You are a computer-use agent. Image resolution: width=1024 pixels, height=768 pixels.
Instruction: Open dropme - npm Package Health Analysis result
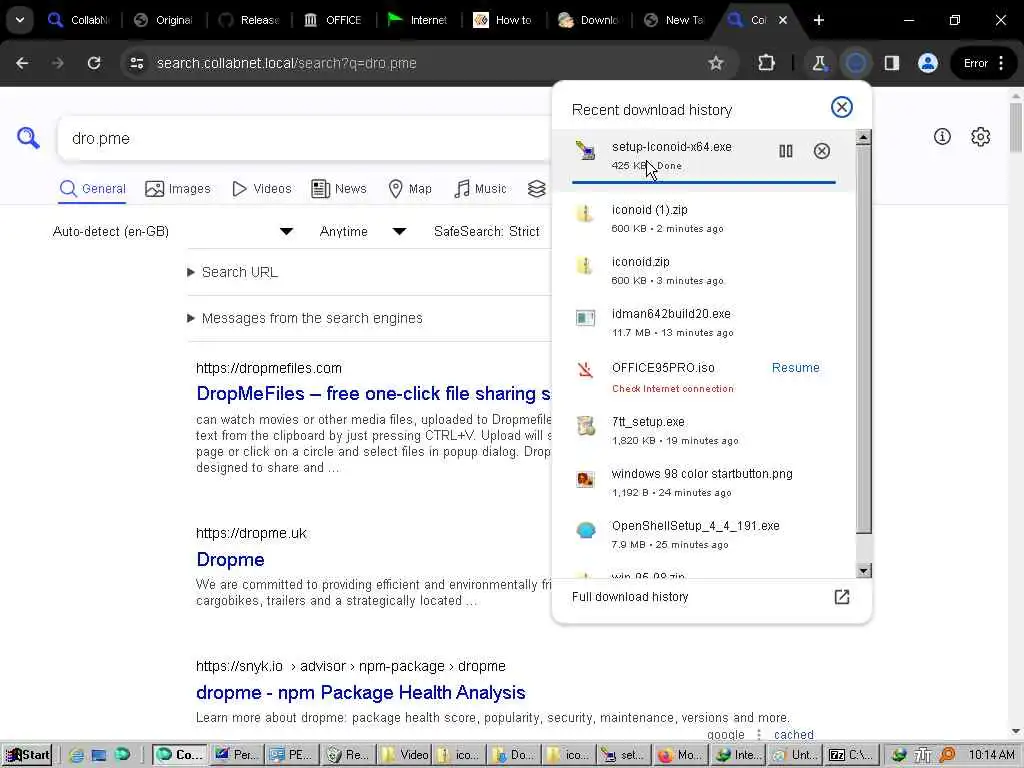tap(360, 692)
